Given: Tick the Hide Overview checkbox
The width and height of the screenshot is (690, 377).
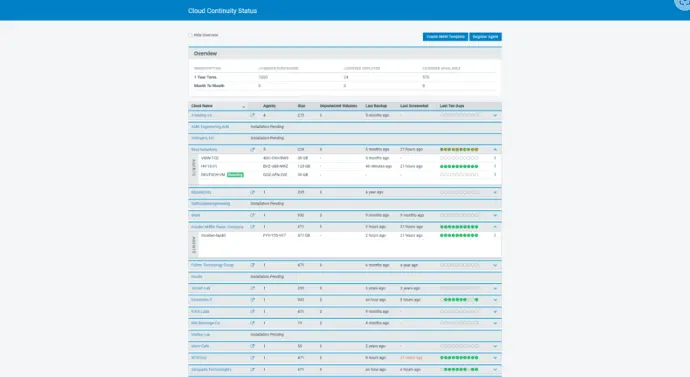Looking at the screenshot, I should tap(191, 35).
